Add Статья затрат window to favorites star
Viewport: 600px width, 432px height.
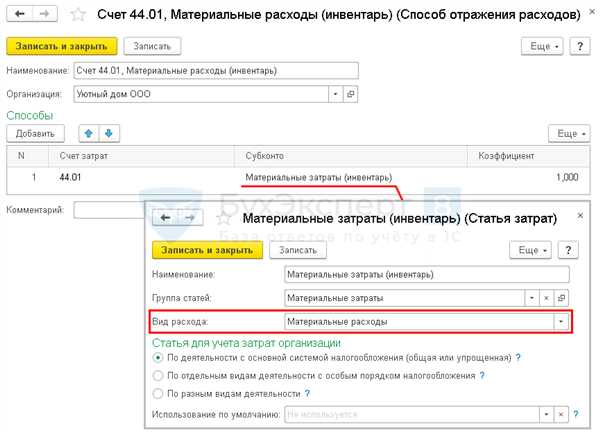click(224, 218)
